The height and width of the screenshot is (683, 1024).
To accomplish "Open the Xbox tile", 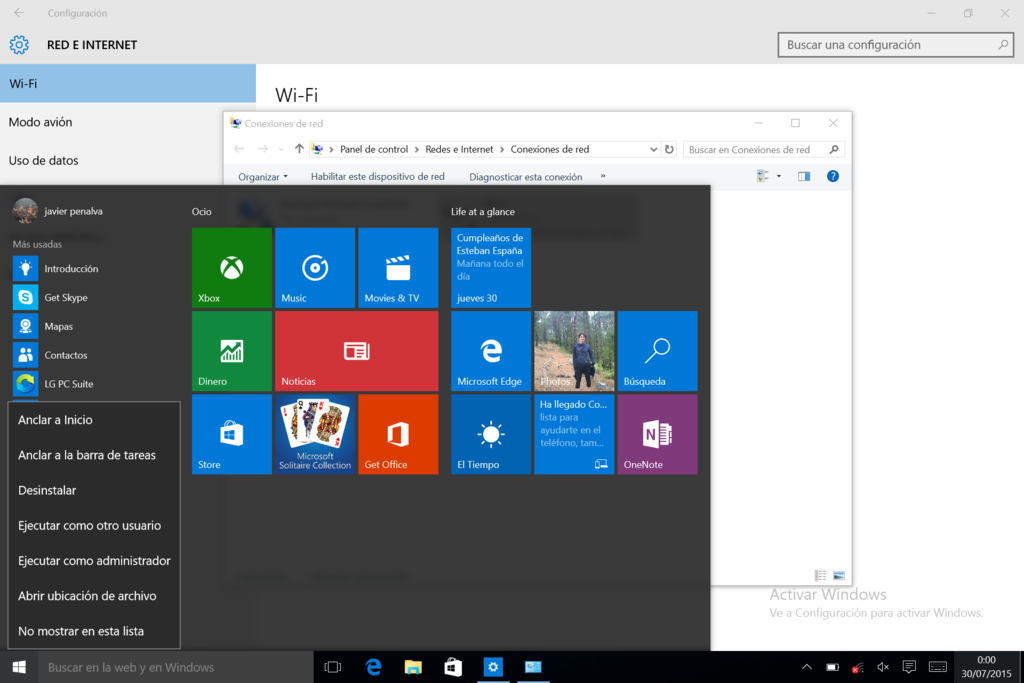I will click(x=231, y=267).
